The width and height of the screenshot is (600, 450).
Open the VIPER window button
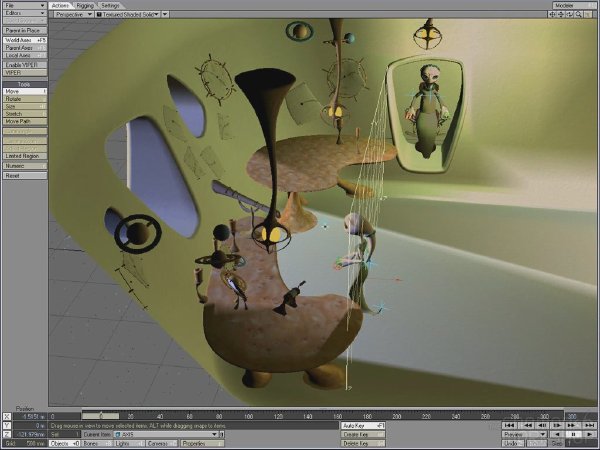[25, 72]
